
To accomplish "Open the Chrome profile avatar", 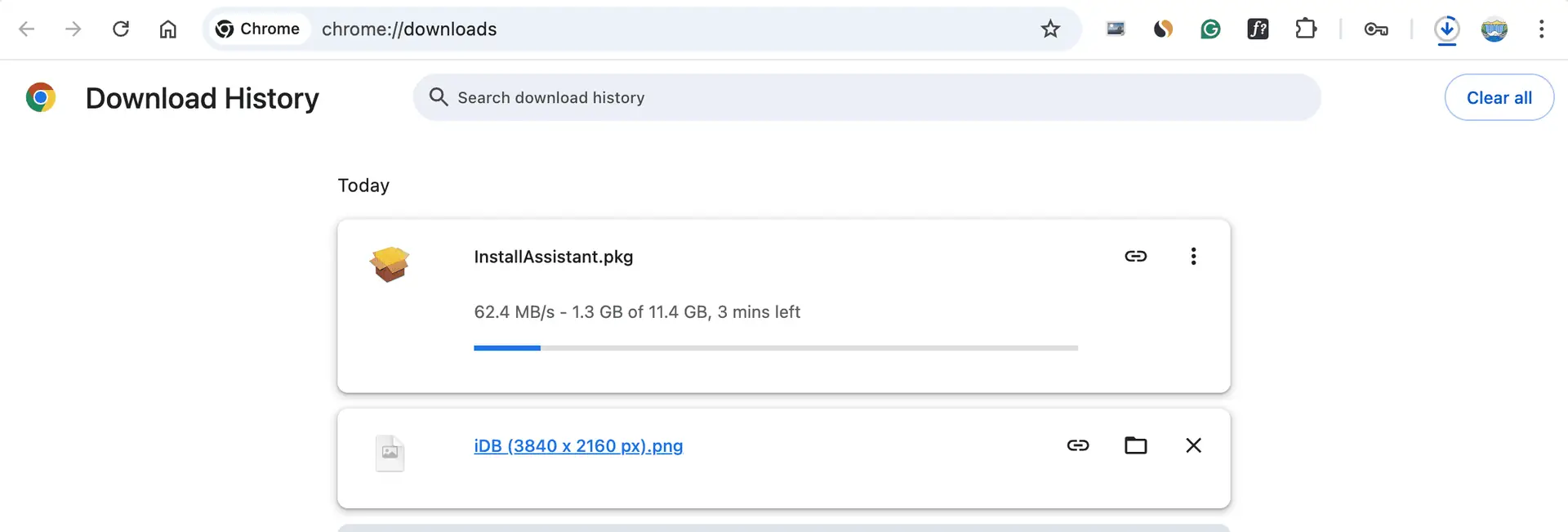I will pyautogui.click(x=1494, y=29).
